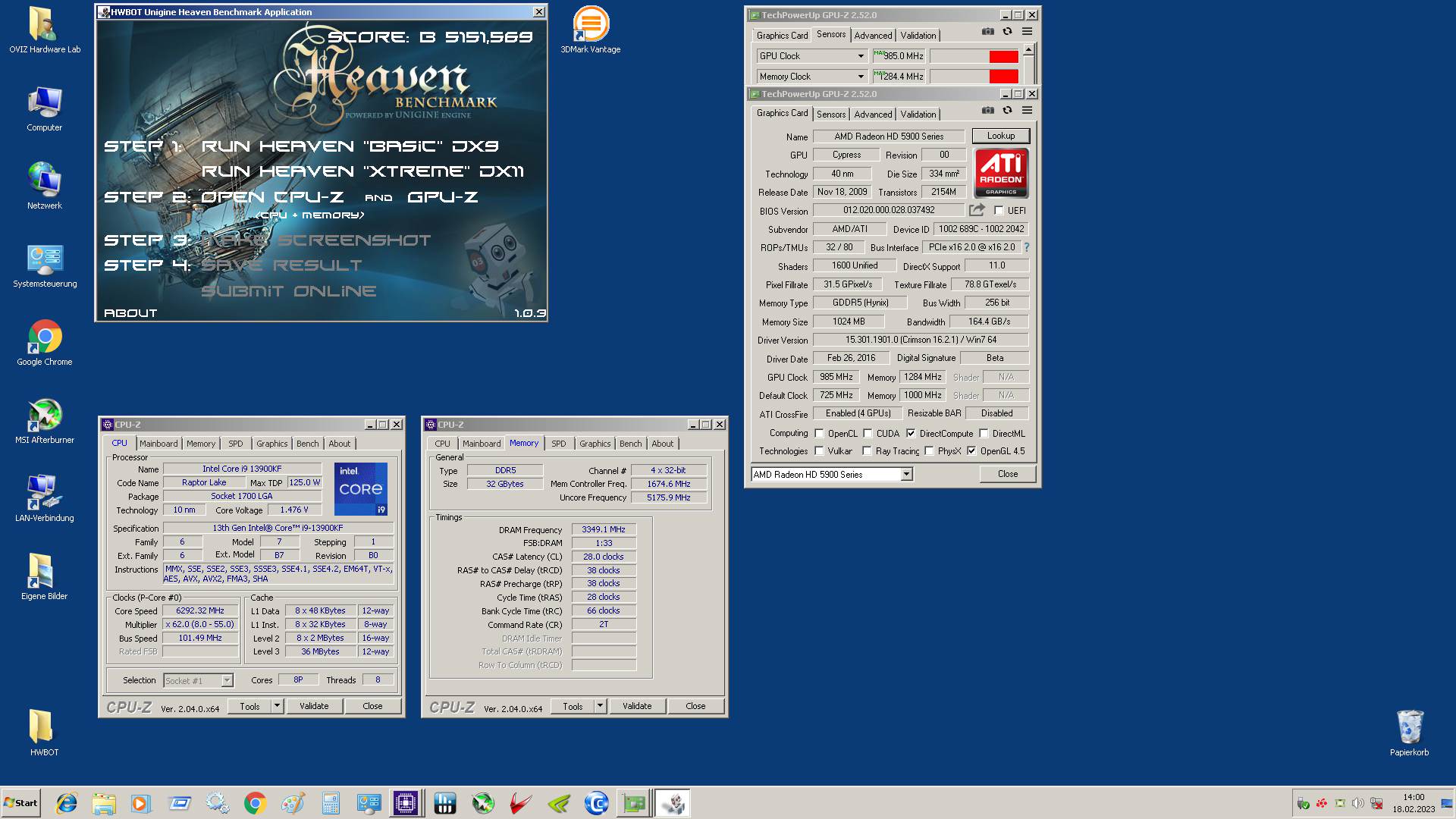Toggle the Ray Tracing checkbox in GPU-Z
Image resolution: width=1456 pixels, height=819 pixels.
coord(867,451)
